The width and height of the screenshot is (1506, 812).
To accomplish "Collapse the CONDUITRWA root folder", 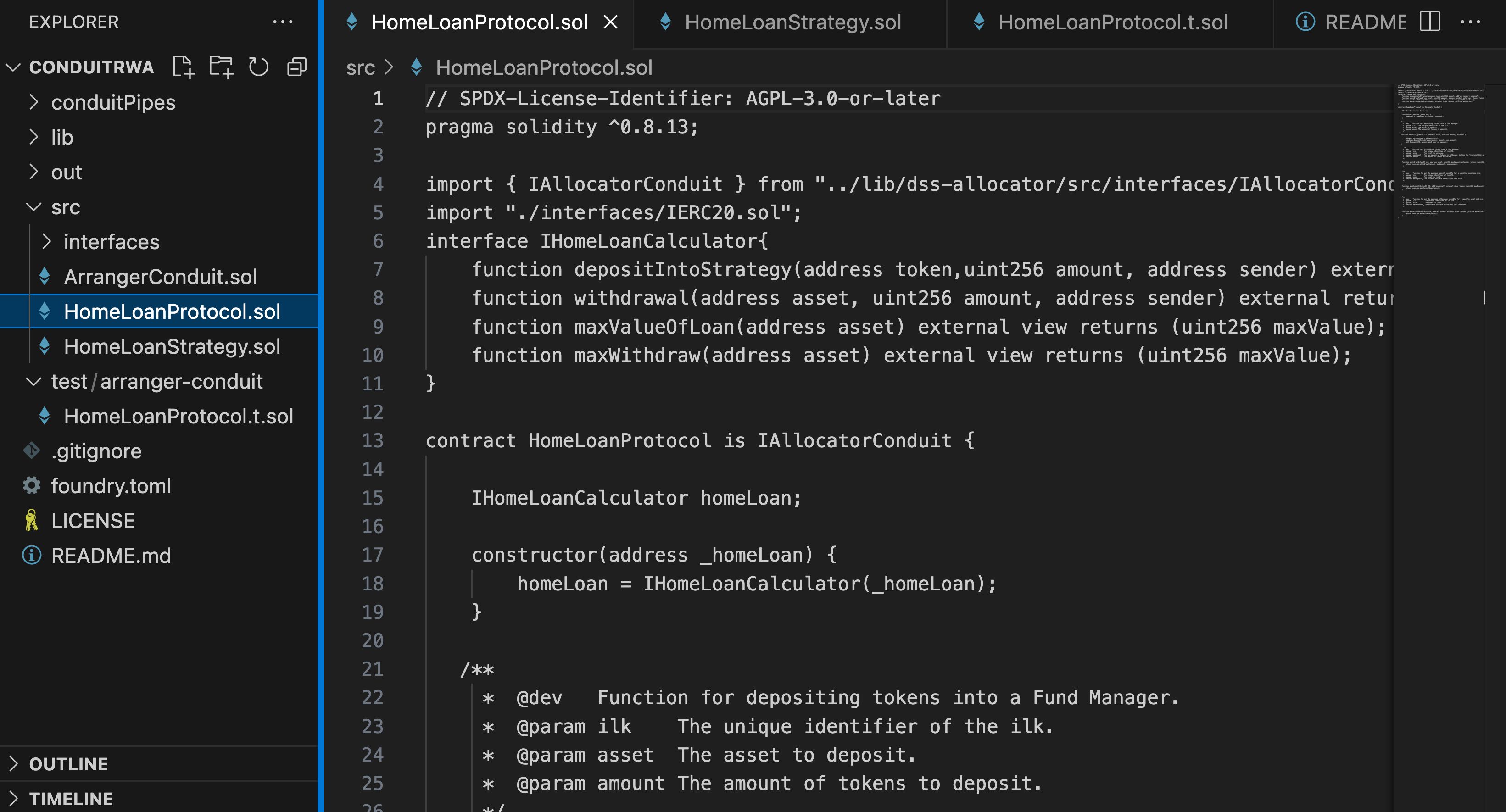I will tap(13, 67).
